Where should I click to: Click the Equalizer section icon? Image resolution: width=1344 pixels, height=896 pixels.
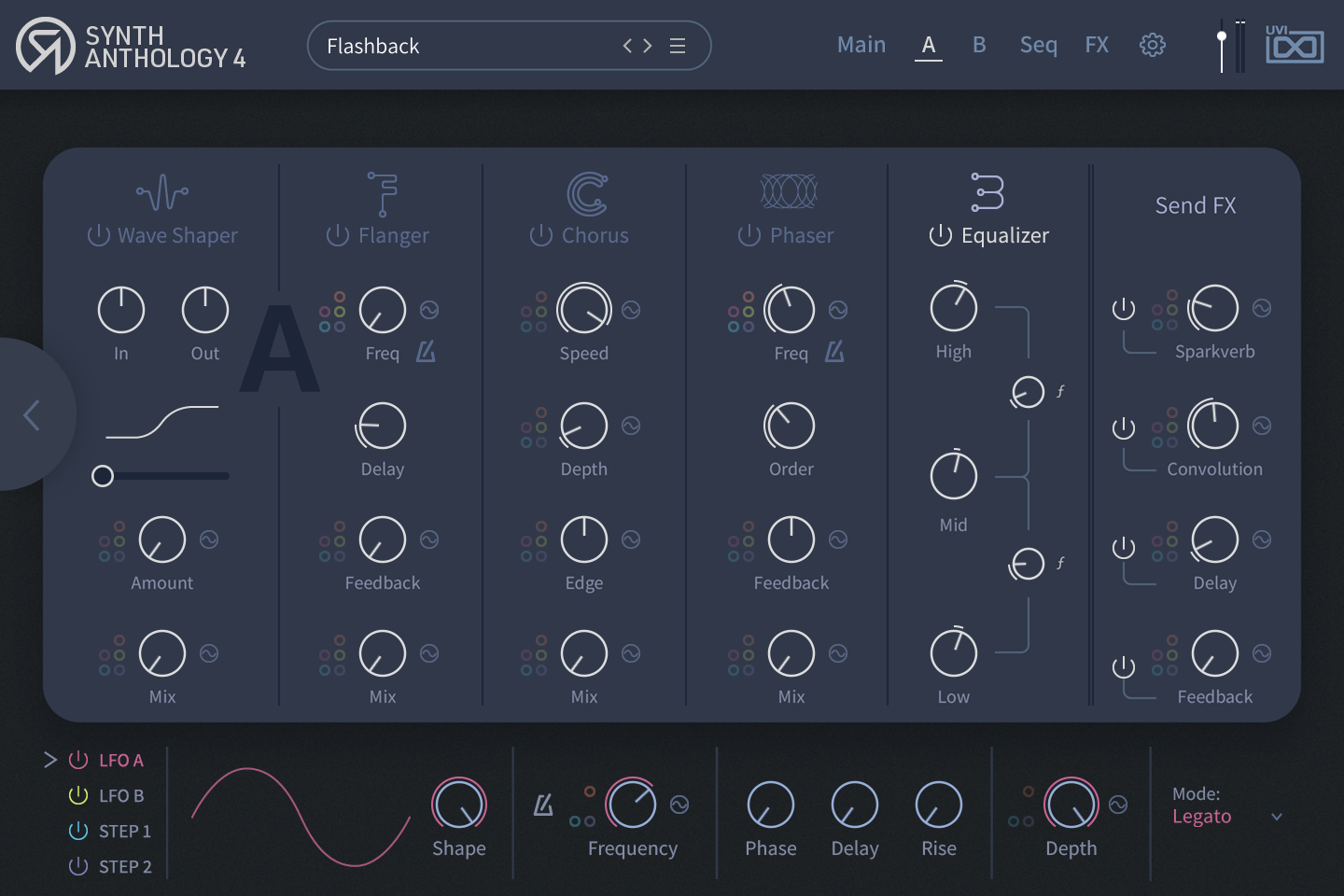pos(987,192)
